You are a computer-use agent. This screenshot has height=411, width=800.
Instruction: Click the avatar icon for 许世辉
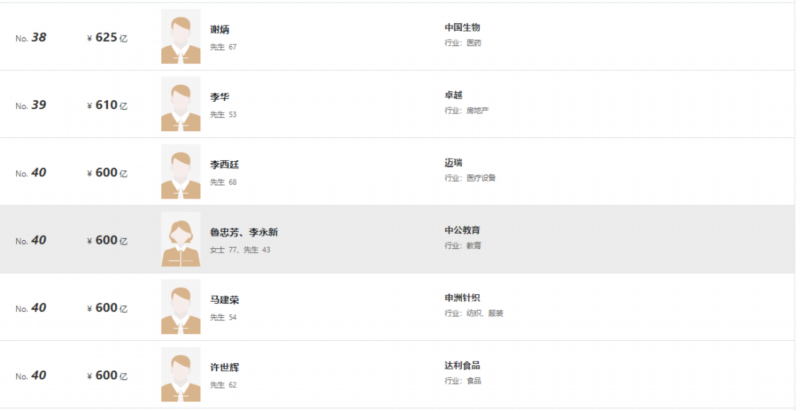tap(181, 374)
